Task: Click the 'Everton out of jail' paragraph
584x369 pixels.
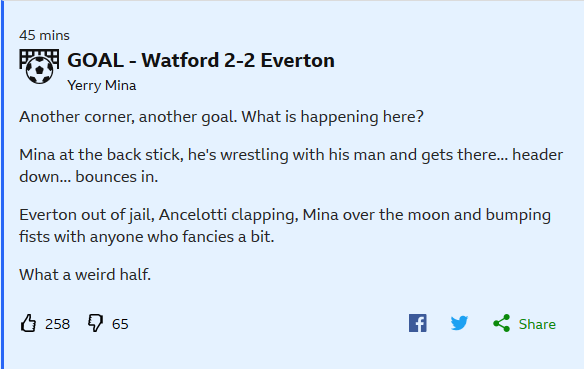Action: pyautogui.click(x=285, y=226)
